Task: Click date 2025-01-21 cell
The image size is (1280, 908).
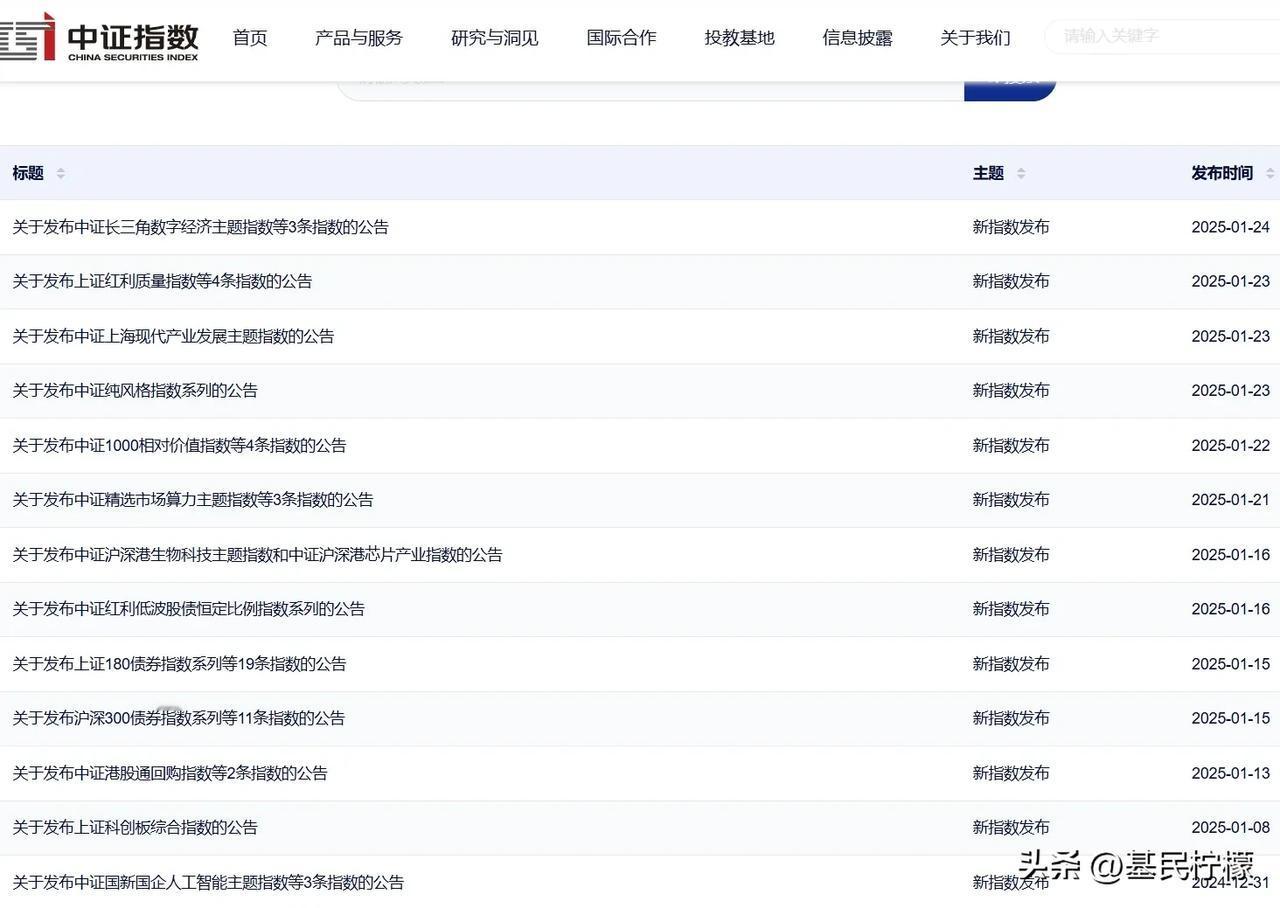Action: pos(1231,499)
